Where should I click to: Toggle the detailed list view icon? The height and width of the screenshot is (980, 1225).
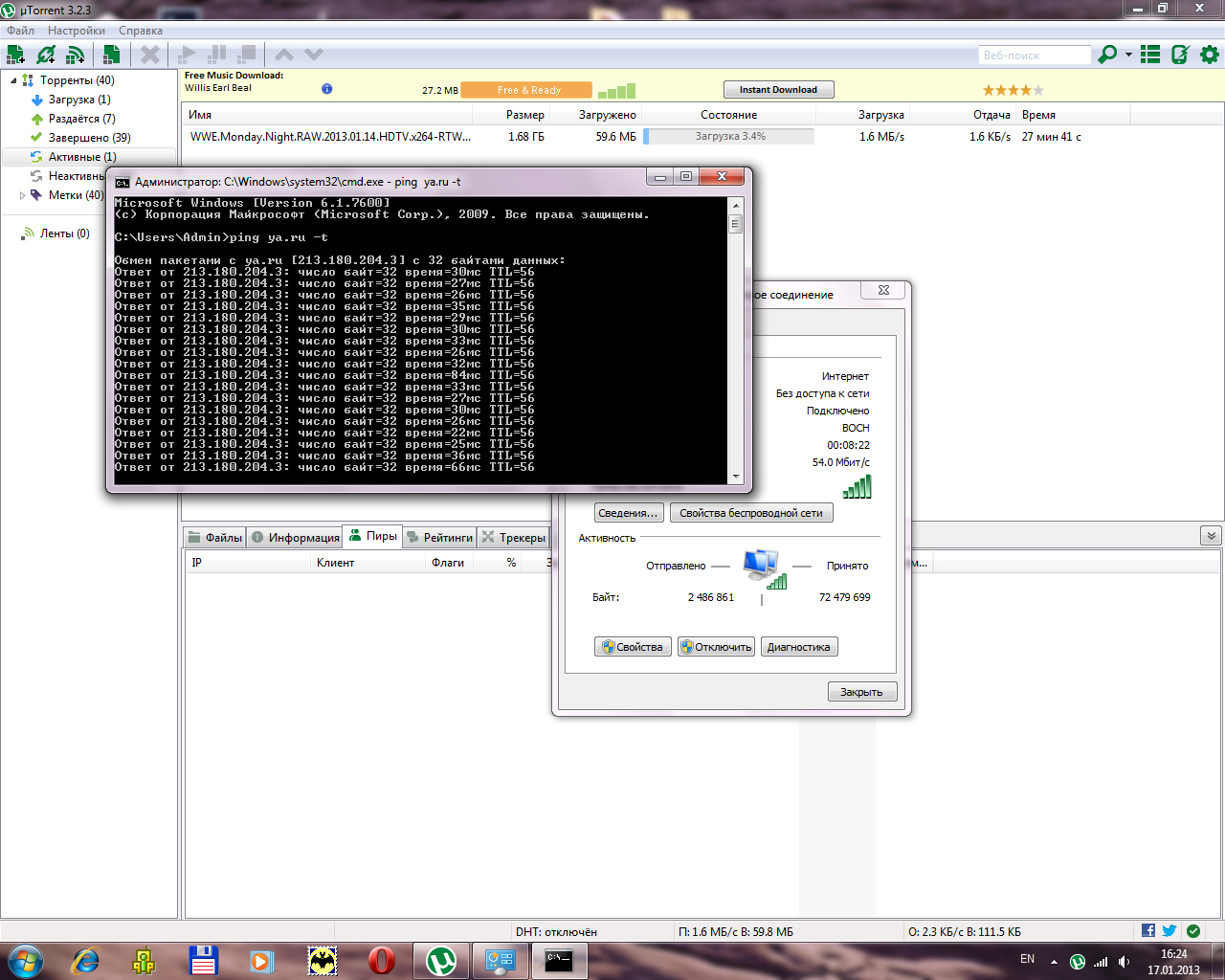point(1150,55)
